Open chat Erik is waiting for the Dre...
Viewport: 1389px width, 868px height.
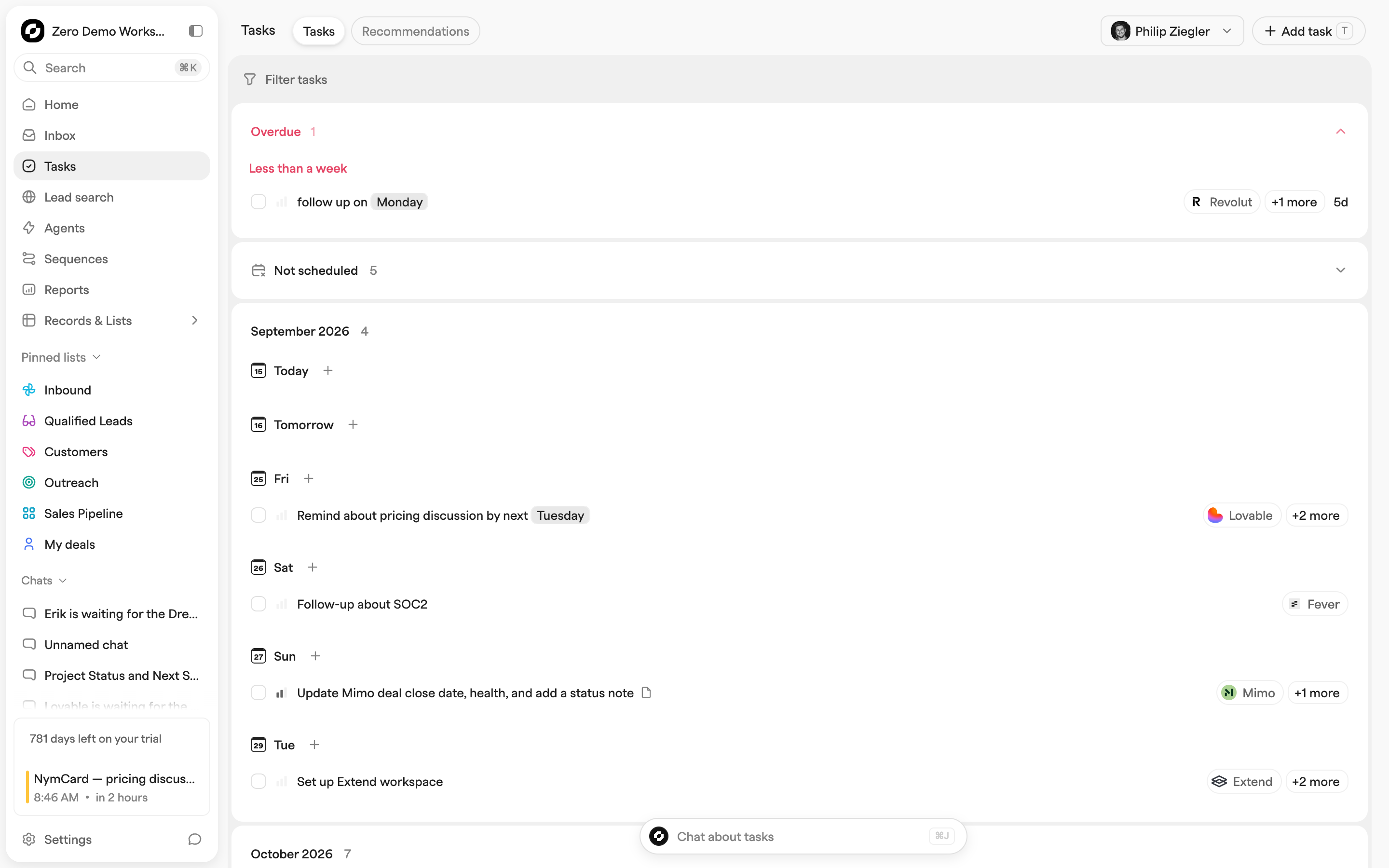112,614
